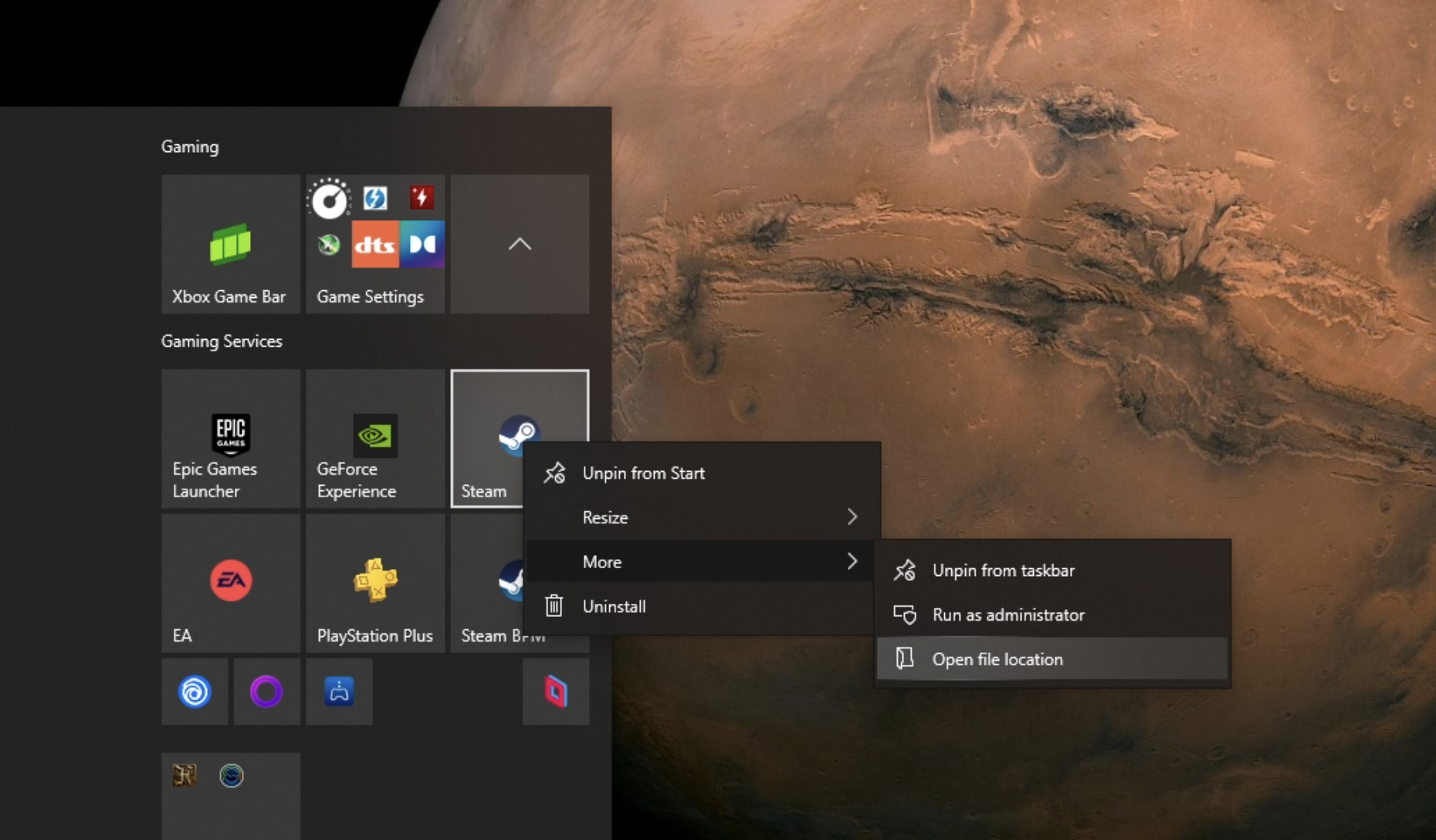Launch the Epic Games Launcher tile
Screen dimensions: 1436x840
(230, 439)
